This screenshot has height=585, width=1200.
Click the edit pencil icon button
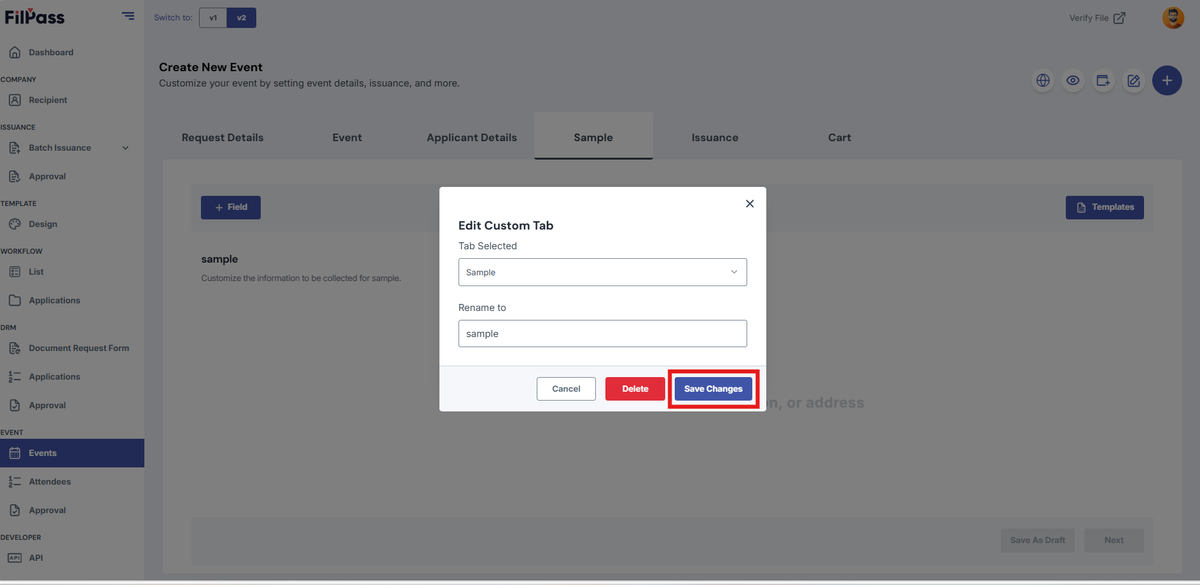tap(1133, 81)
